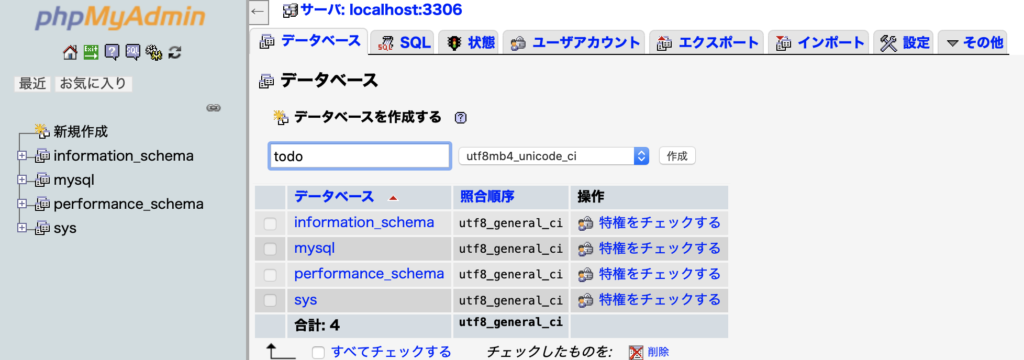
Task: Open the その他 more menu
Action: click(x=974, y=43)
